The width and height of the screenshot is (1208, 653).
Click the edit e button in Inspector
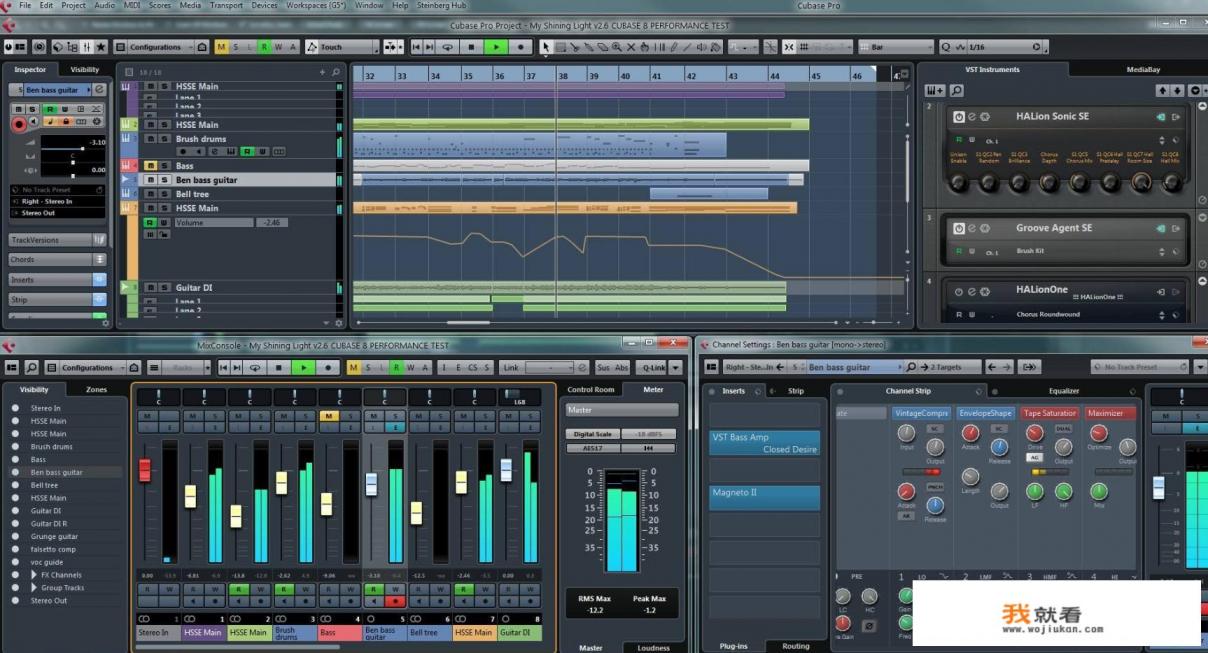pyautogui.click(x=99, y=90)
